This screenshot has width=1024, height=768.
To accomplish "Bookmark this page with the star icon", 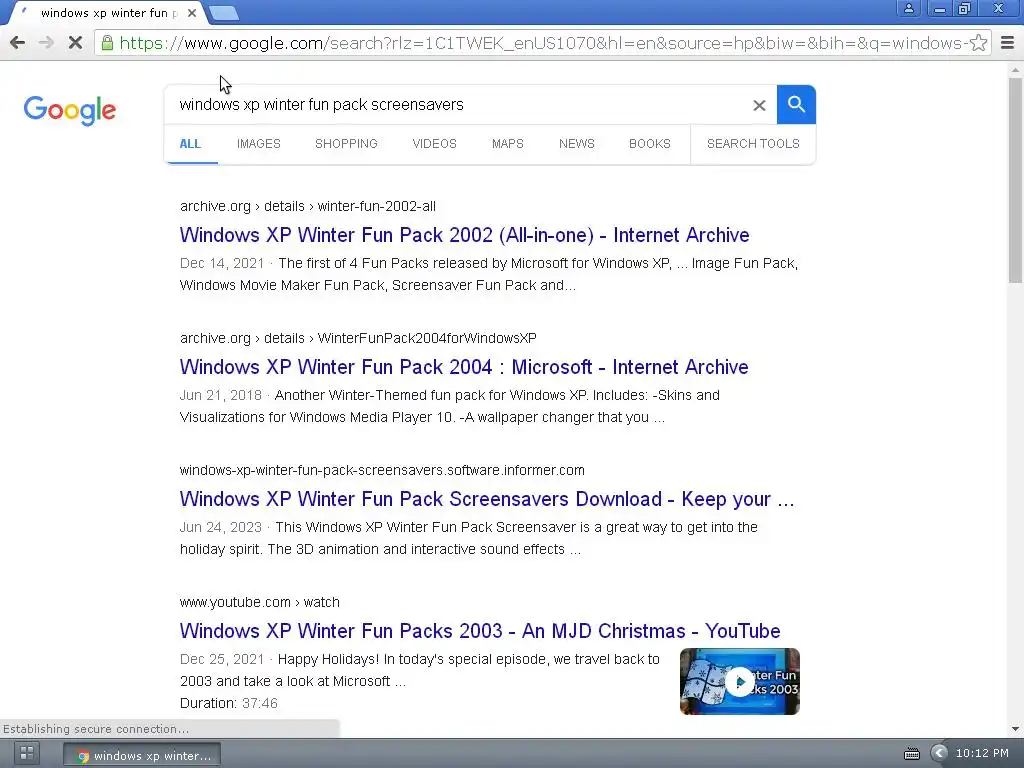I will point(978,43).
